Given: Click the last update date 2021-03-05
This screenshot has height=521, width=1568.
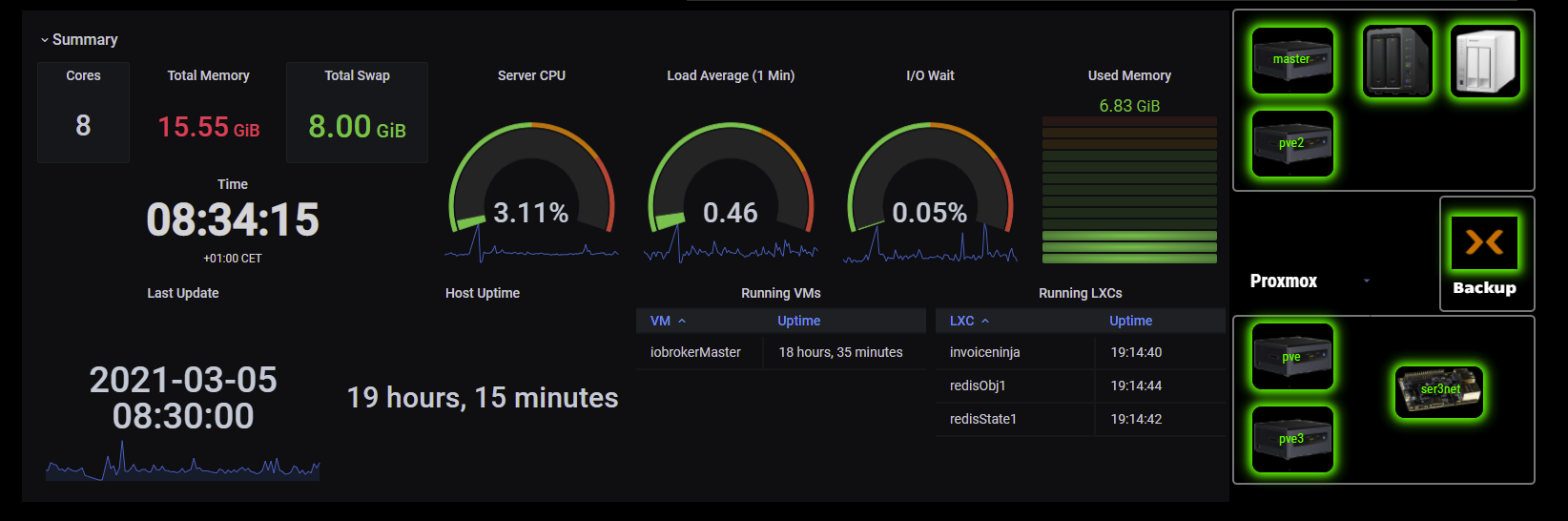Looking at the screenshot, I should (183, 380).
